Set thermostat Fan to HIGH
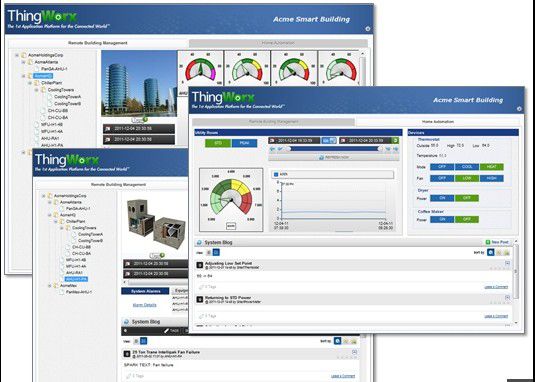Image resolution: width=535 pixels, height=382 pixels. [x=492, y=178]
